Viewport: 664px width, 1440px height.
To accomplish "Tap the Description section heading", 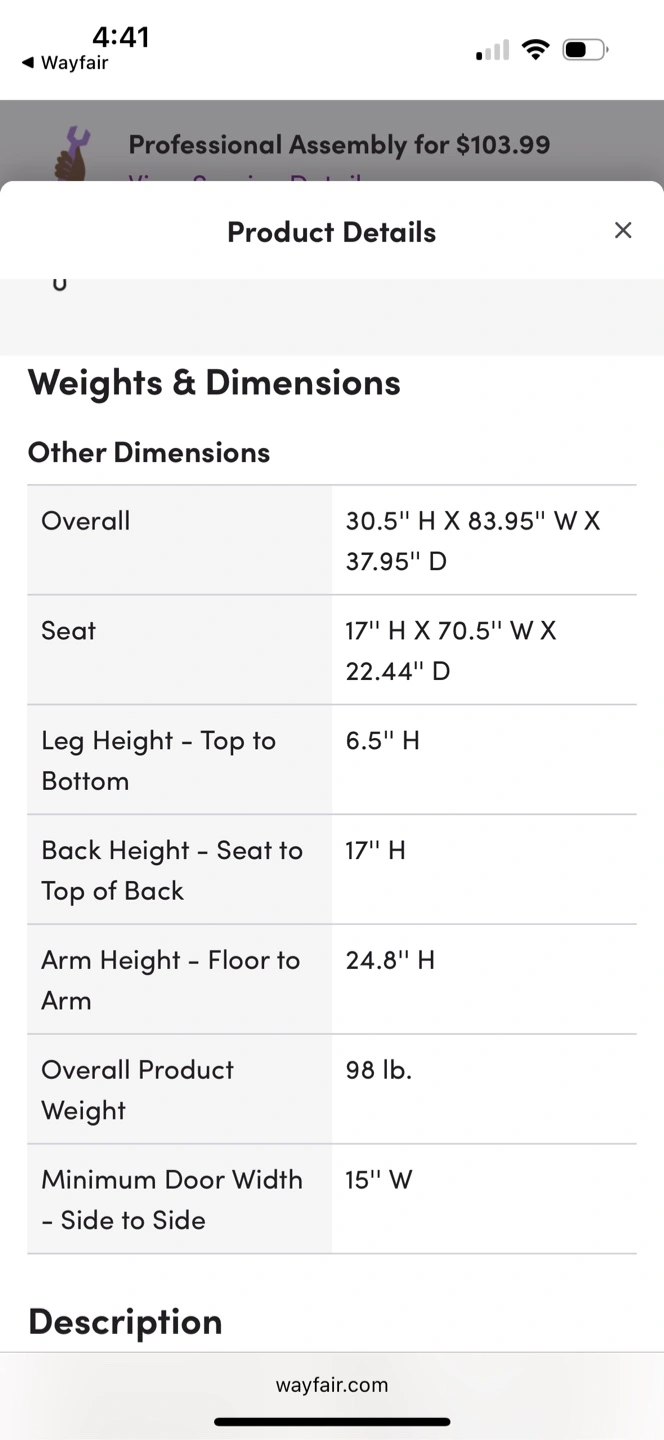I will pyautogui.click(x=125, y=1322).
